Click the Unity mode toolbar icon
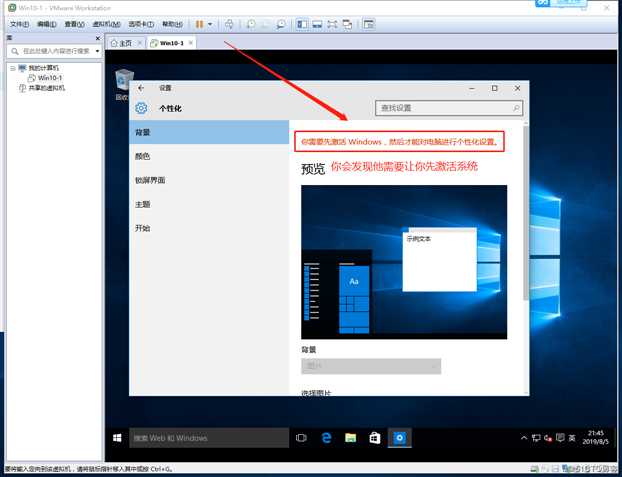Screen dimensions: 622x477 tap(347, 24)
